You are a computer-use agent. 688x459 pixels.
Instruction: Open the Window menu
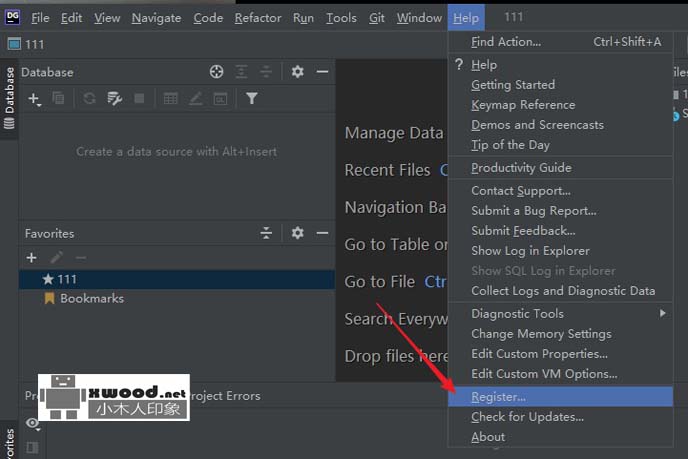419,18
